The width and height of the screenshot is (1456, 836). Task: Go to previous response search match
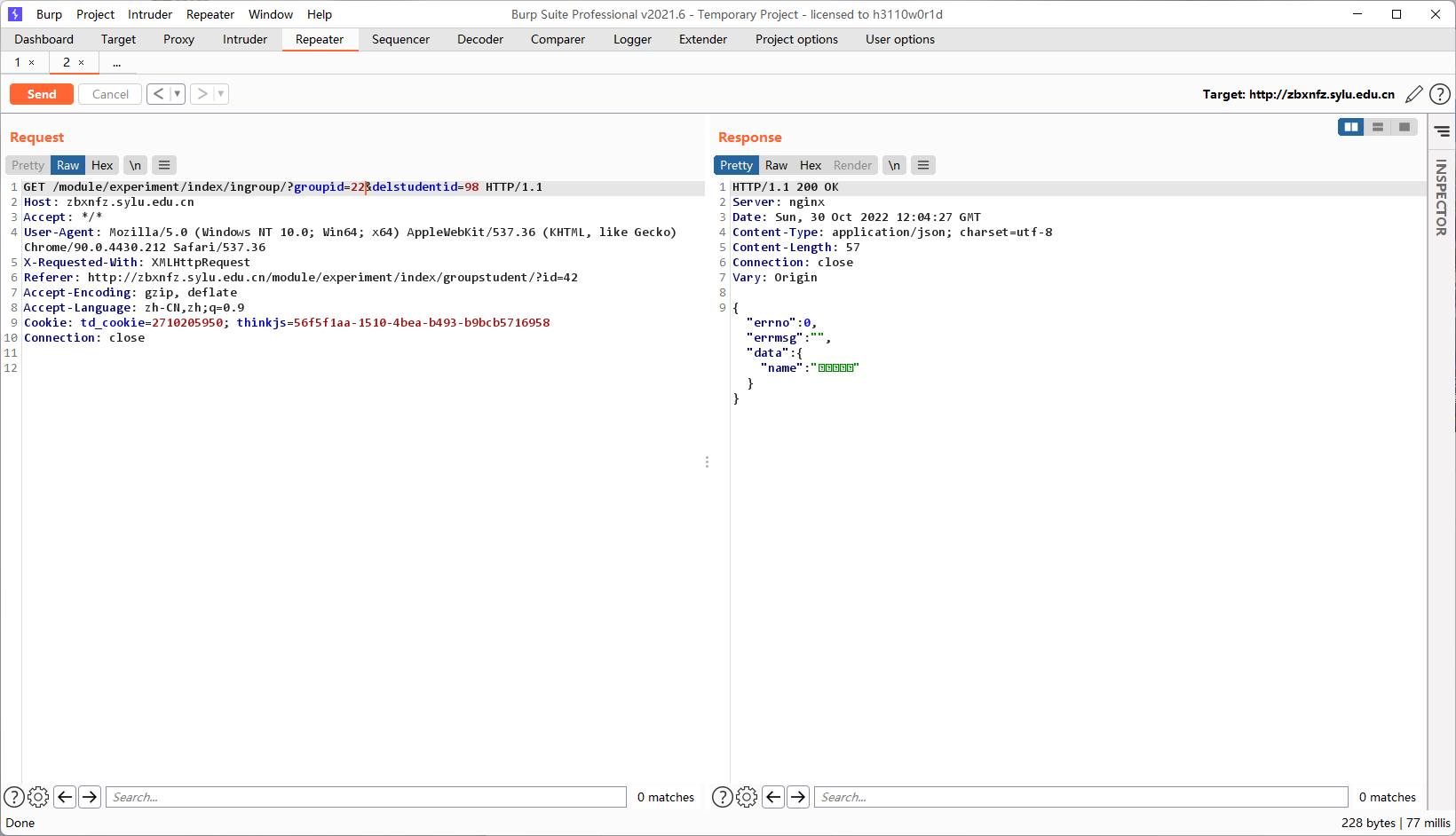773,797
